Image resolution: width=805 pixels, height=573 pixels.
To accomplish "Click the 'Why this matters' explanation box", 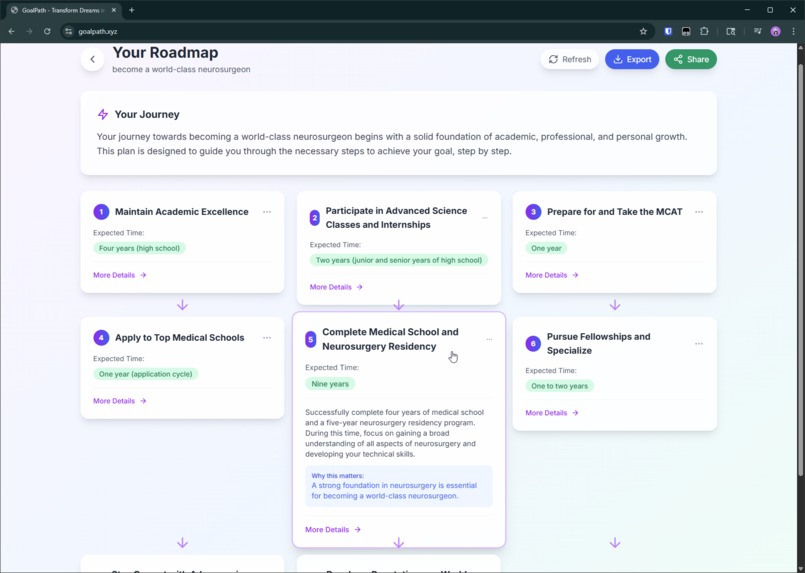I will point(398,486).
